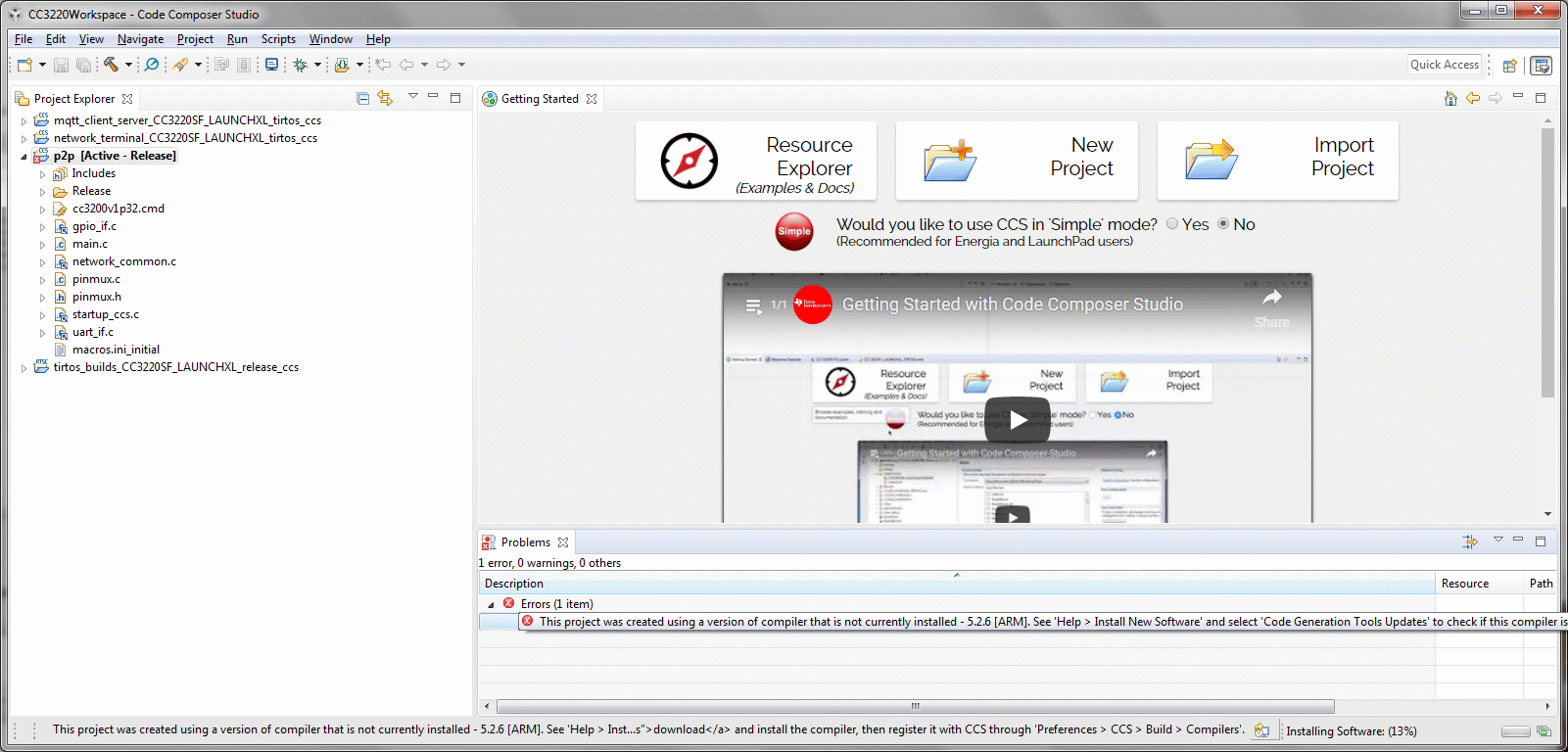Collapse the Errors (1 item) group

[491, 605]
